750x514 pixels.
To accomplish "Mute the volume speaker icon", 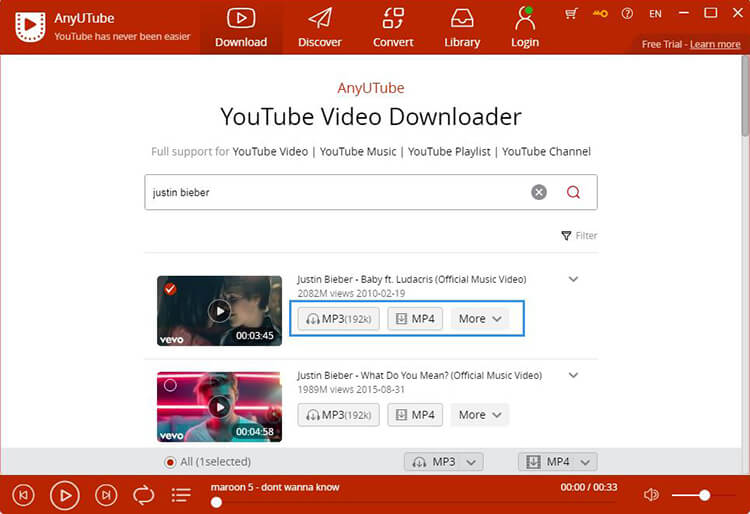I will (x=651, y=494).
